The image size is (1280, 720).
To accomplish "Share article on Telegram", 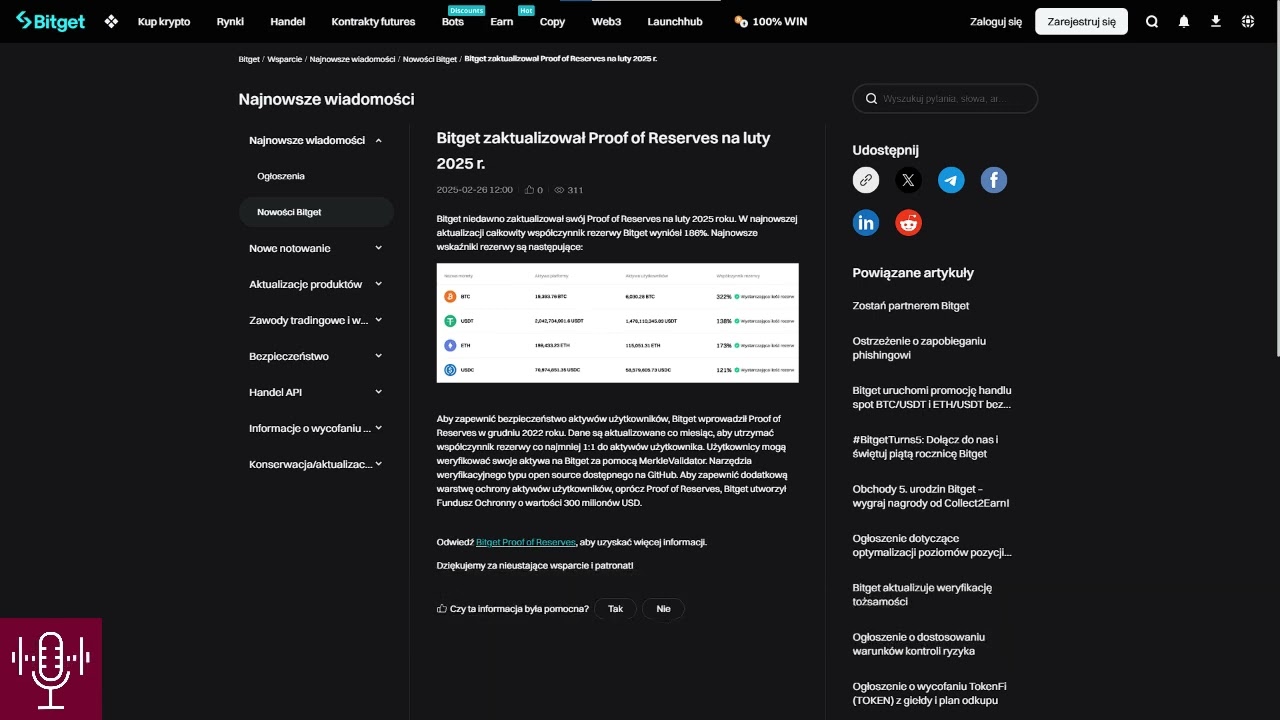I will [951, 180].
